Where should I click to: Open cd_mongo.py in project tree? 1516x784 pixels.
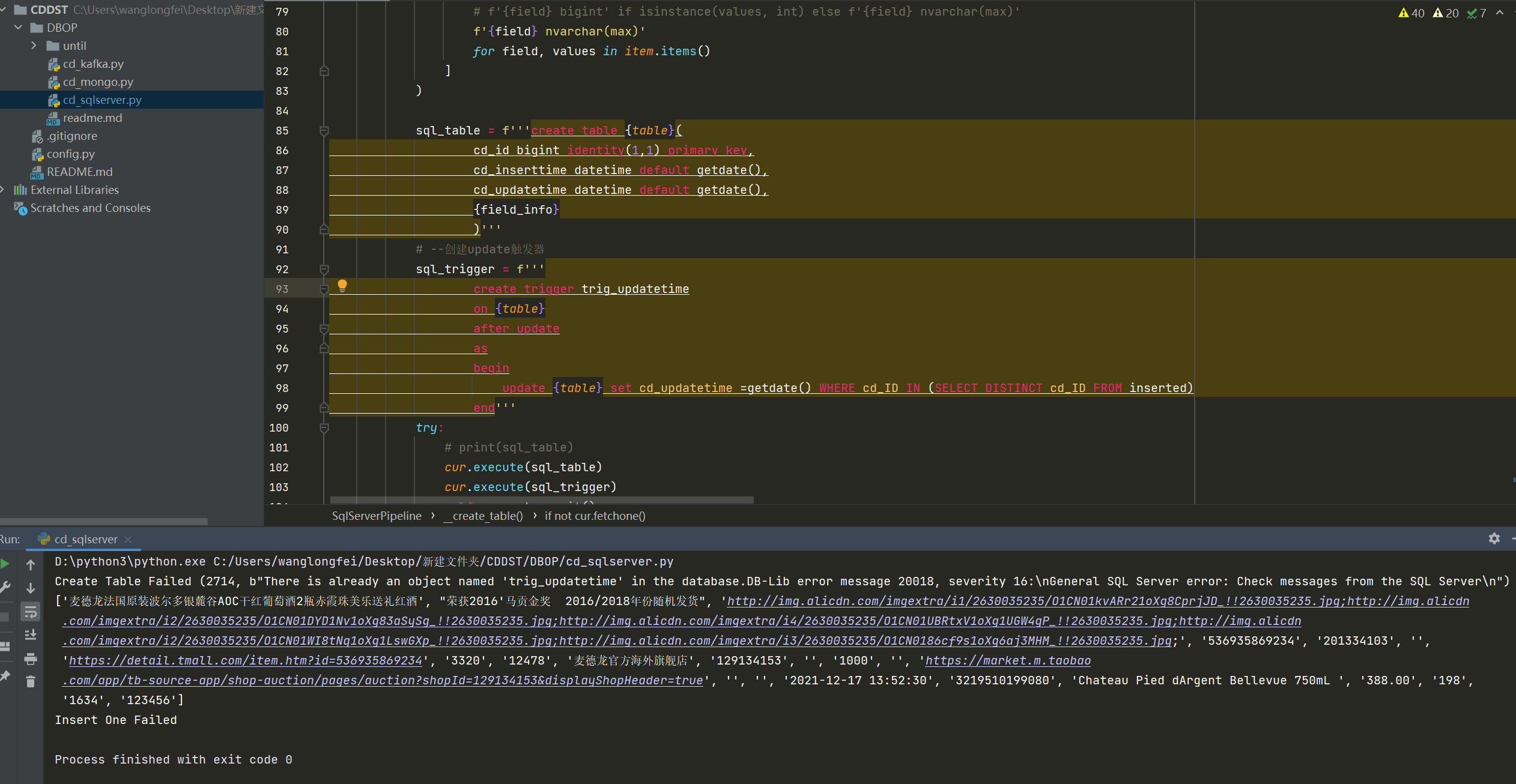click(x=98, y=82)
